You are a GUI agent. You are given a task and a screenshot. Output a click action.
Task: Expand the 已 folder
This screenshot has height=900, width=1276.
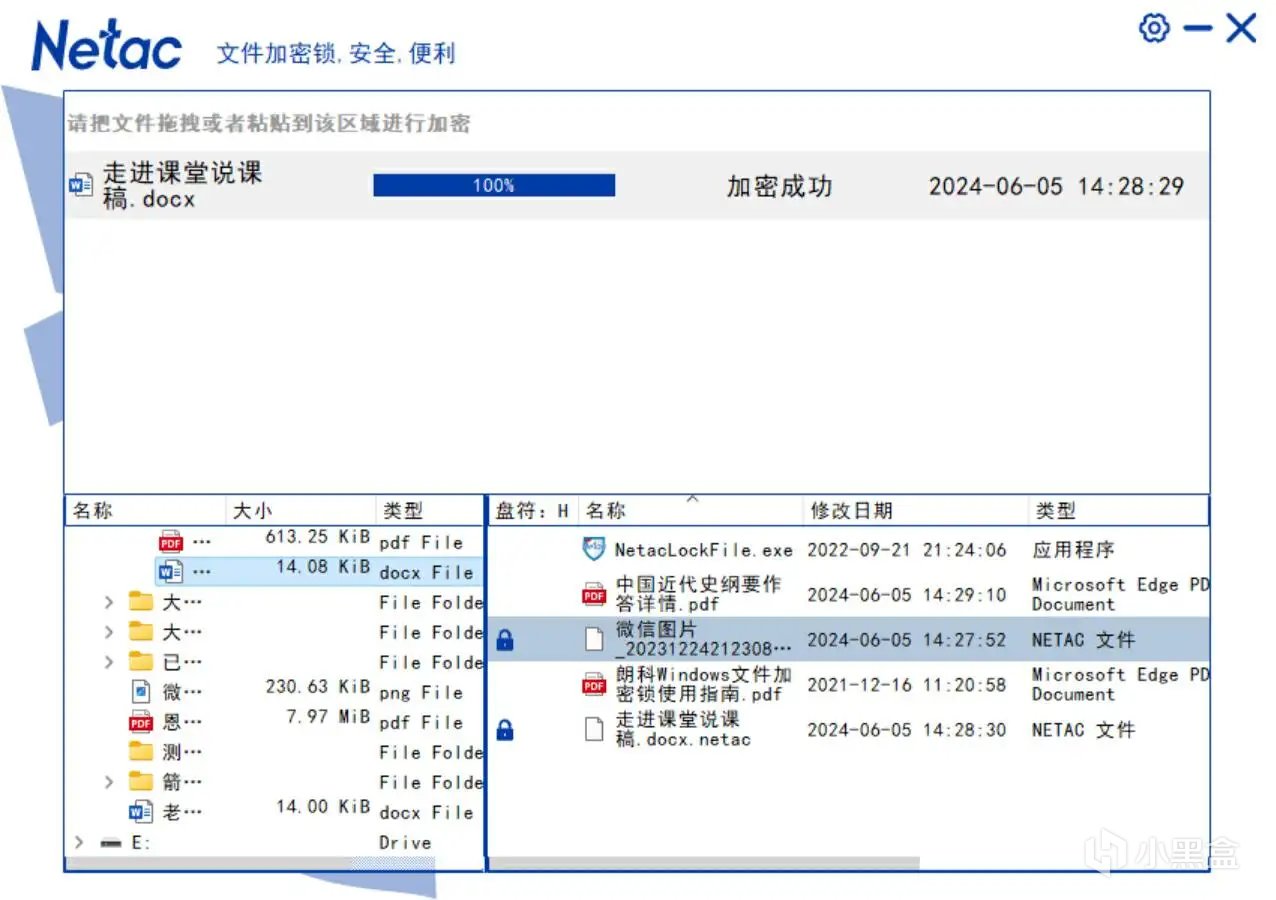tap(109, 662)
